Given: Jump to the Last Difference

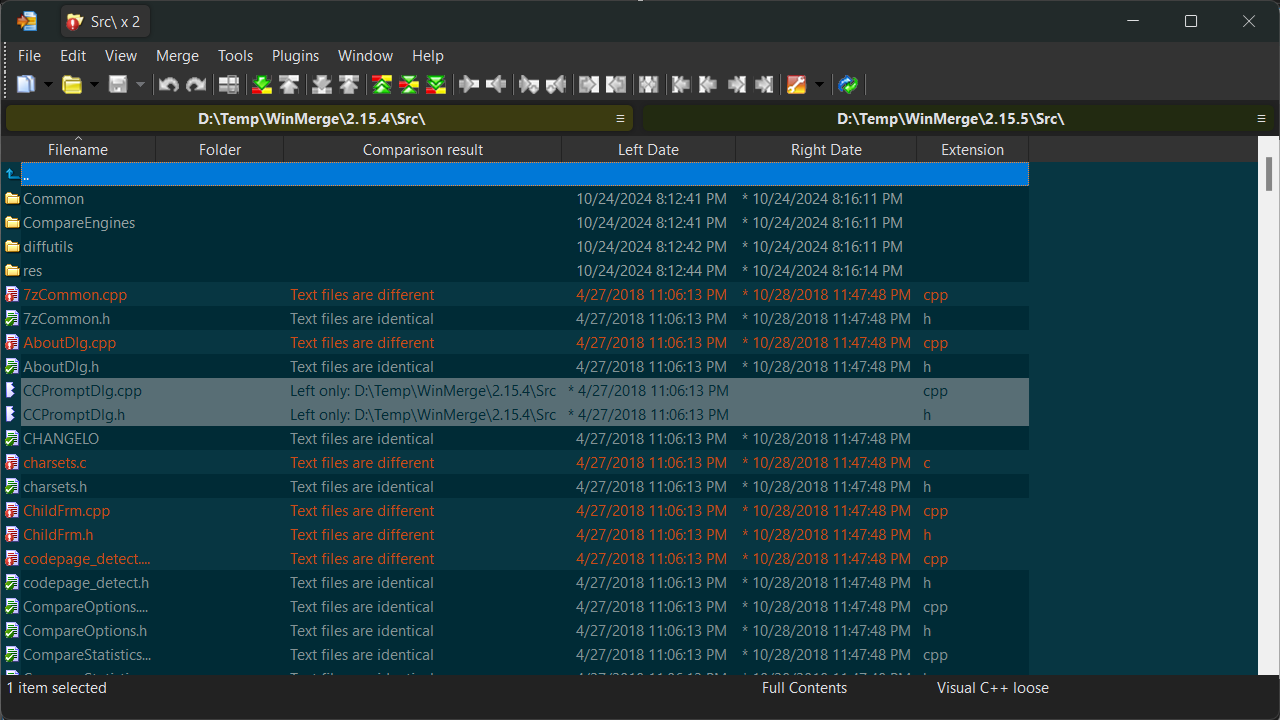Looking at the screenshot, I should pos(436,85).
